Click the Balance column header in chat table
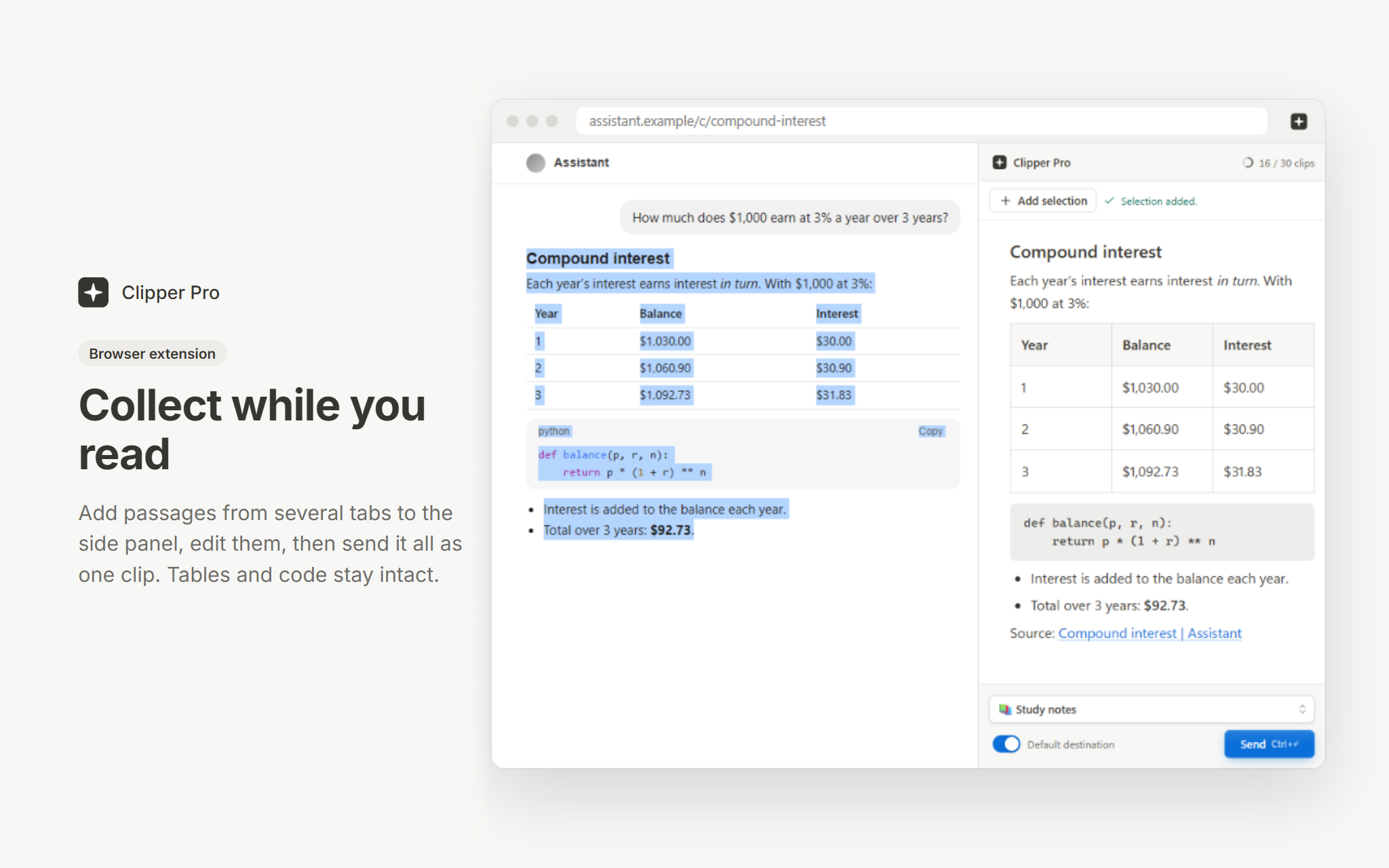 click(x=661, y=314)
